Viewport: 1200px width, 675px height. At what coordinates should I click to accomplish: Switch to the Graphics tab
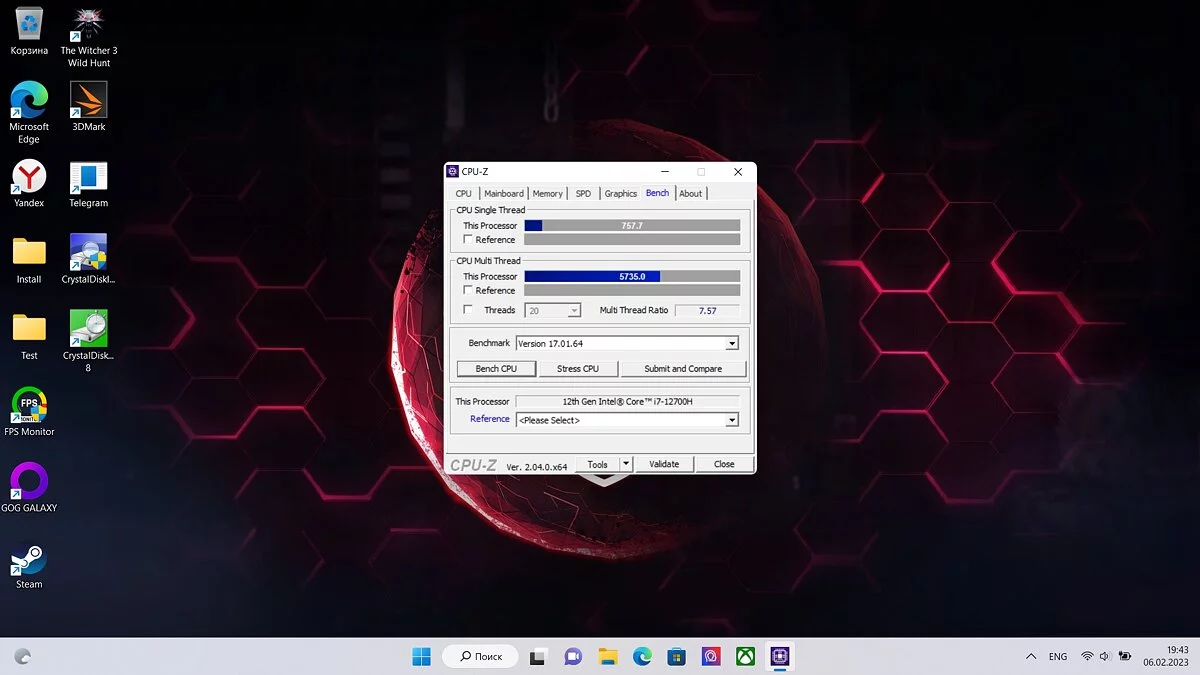click(x=620, y=194)
